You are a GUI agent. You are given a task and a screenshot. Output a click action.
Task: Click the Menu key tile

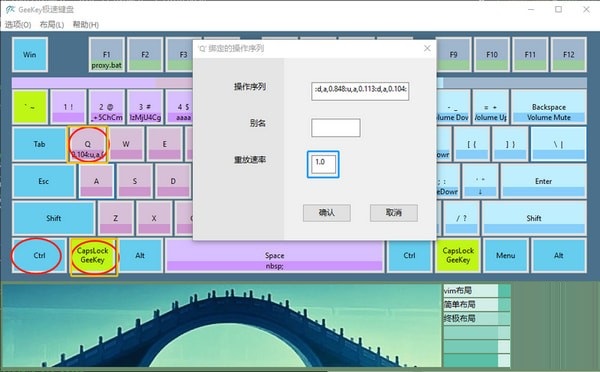(505, 256)
